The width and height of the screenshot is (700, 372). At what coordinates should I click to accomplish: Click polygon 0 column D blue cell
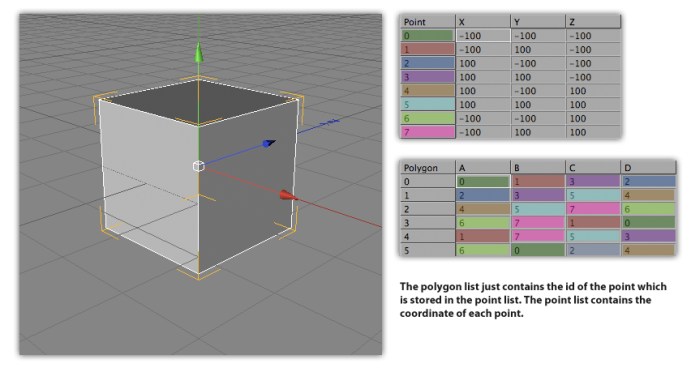(x=649, y=182)
